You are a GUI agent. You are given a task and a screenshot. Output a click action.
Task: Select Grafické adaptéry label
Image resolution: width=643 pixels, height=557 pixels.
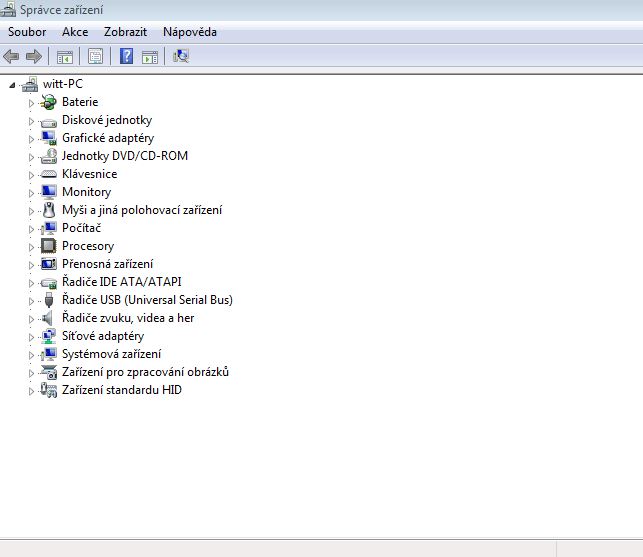pos(108,138)
